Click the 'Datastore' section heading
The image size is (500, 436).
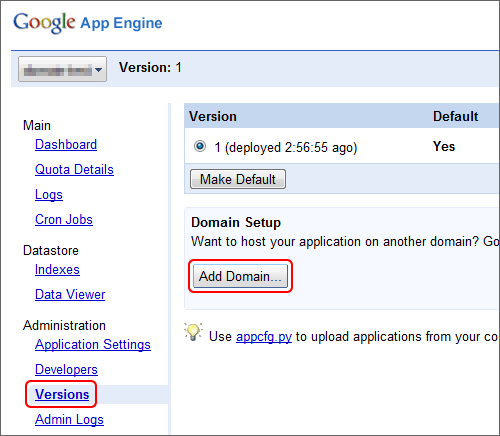click(x=51, y=250)
